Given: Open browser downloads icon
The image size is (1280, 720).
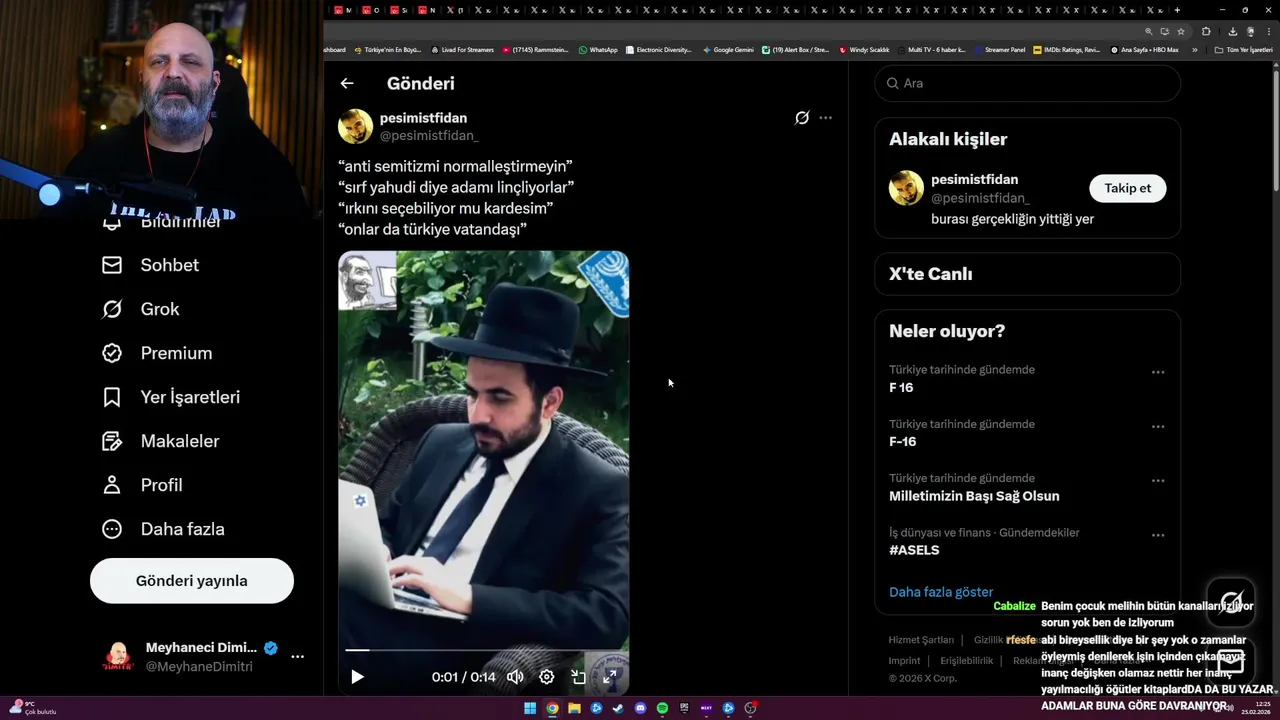Looking at the screenshot, I should (1233, 31).
